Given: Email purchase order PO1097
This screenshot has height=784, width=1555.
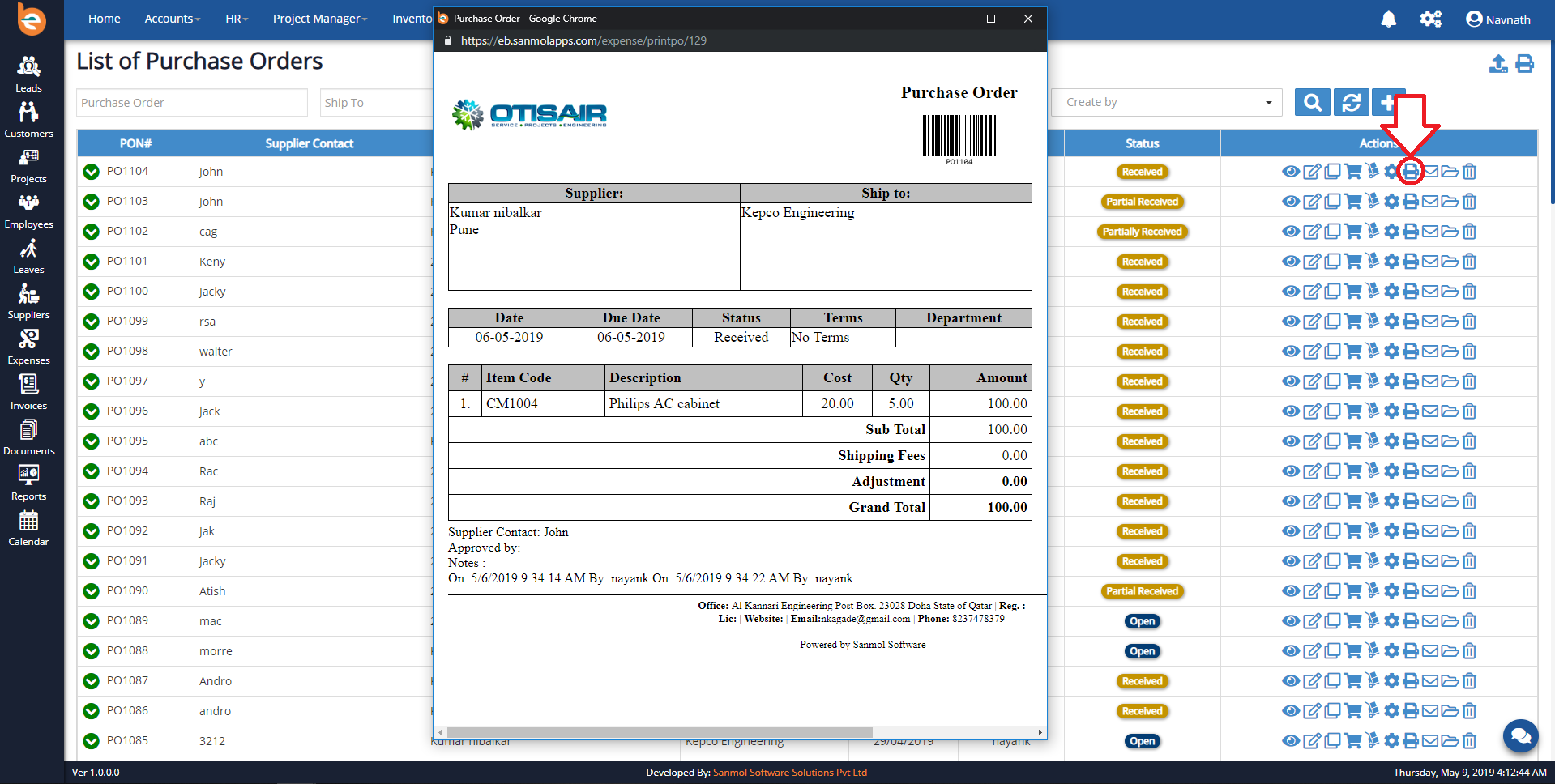Looking at the screenshot, I should (x=1430, y=381).
